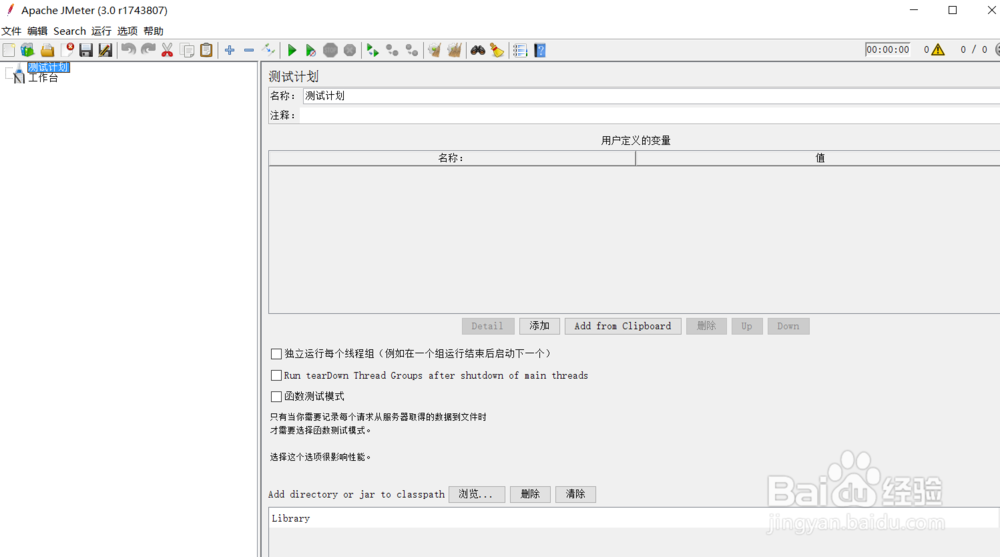Click the 注释 comment field
Image resolution: width=1000 pixels, height=557 pixels.
650,115
